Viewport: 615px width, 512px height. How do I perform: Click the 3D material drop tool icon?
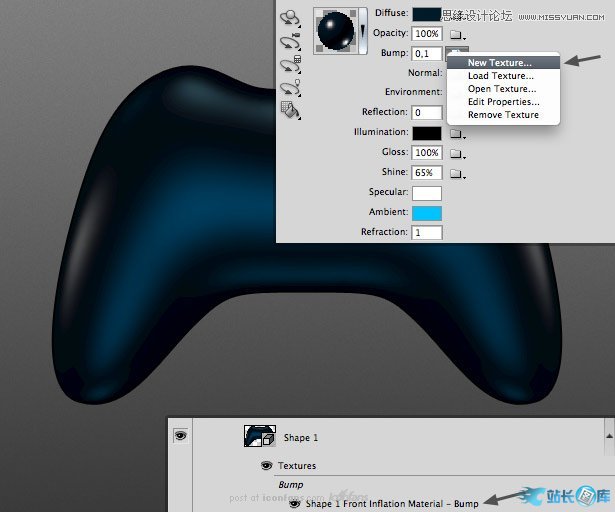point(290,88)
